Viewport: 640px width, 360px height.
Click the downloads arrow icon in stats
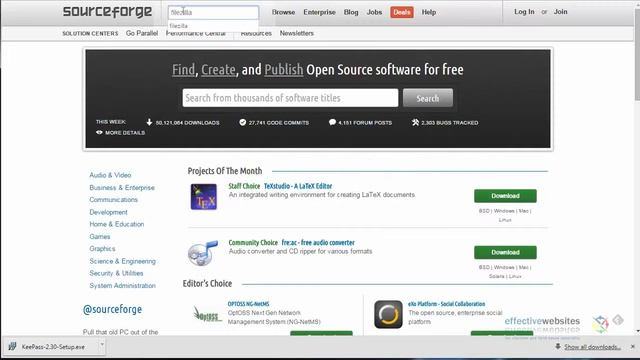149,122
